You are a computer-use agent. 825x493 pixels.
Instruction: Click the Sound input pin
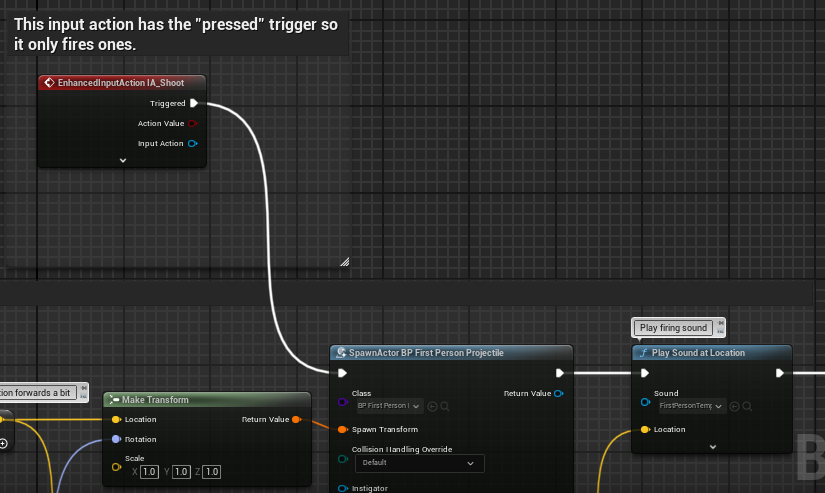(645, 403)
